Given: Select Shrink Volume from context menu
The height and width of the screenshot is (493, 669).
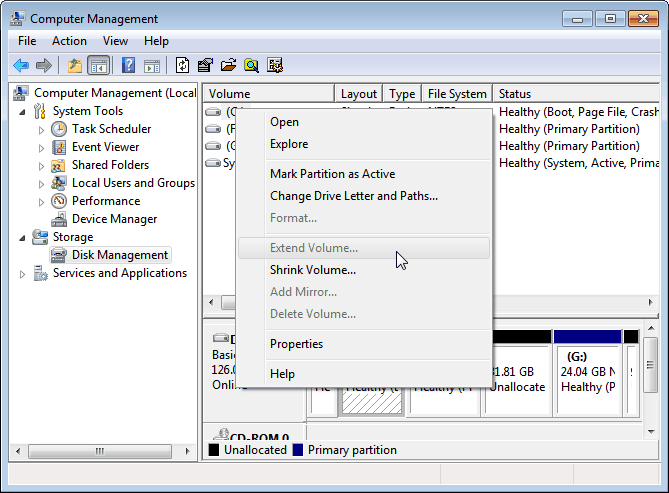Looking at the screenshot, I should tap(364, 270).
